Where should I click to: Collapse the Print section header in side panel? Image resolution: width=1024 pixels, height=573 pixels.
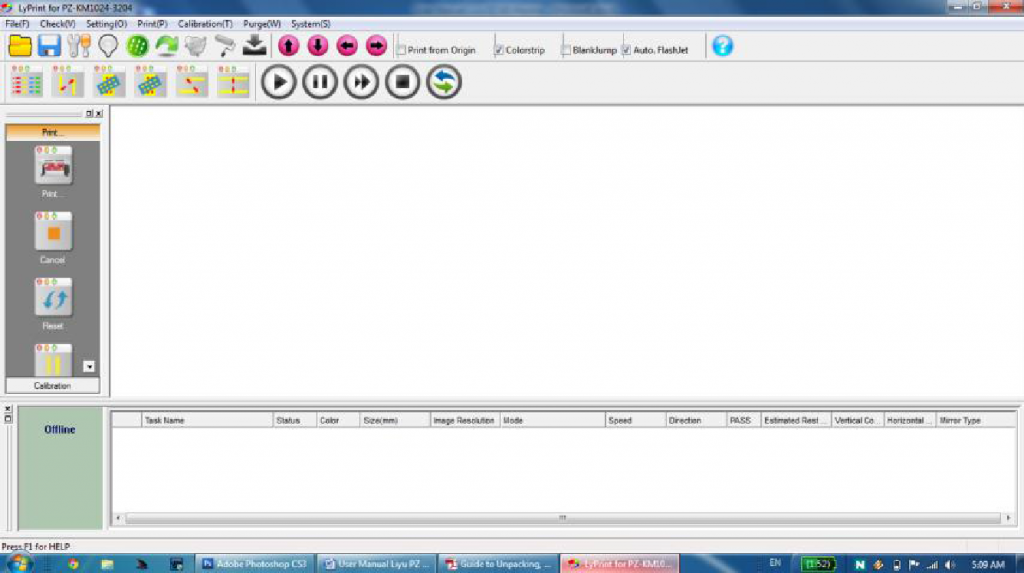pyautogui.click(x=53, y=132)
